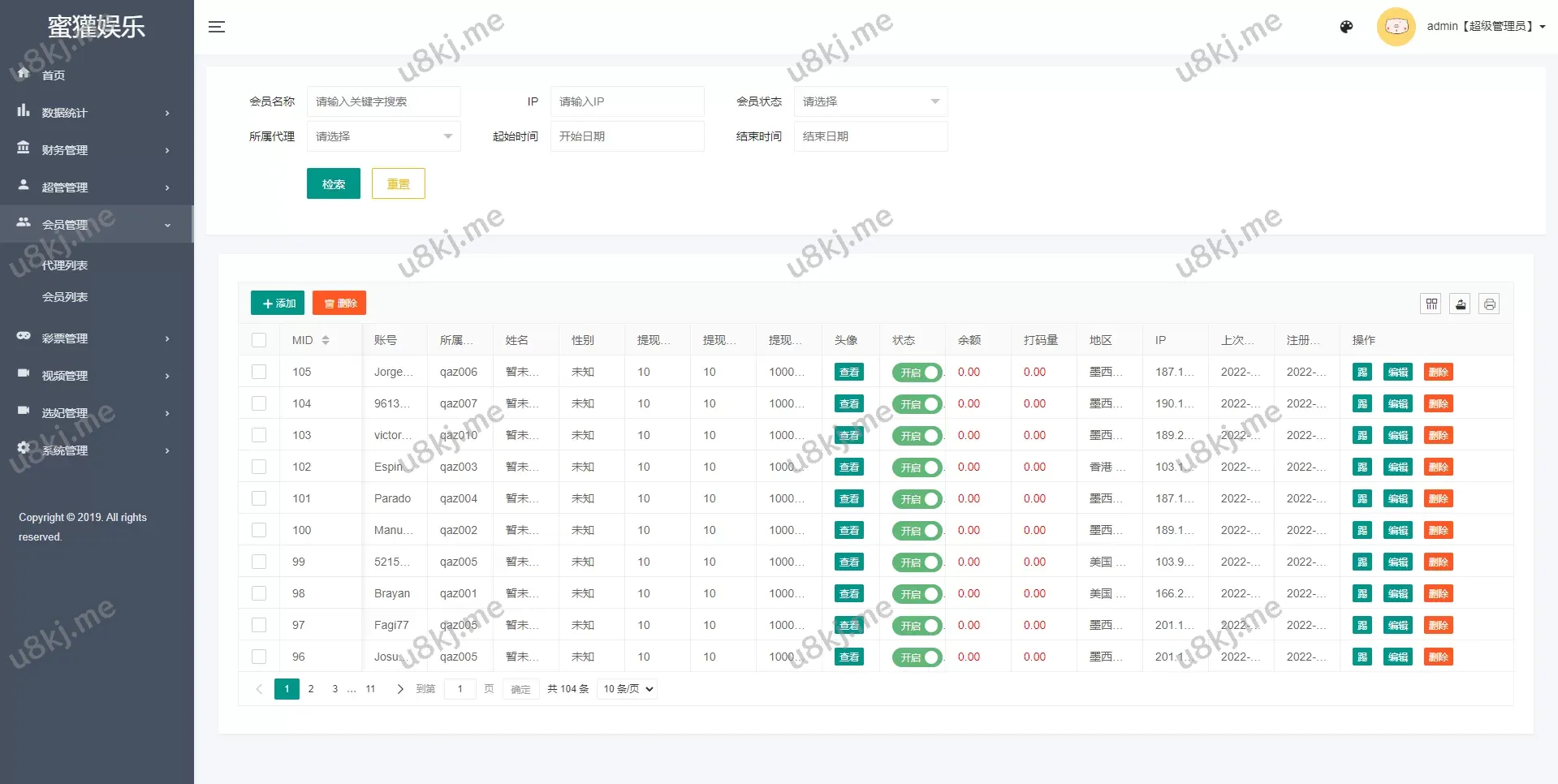
Task: Click the print table icon
Action: pos(1489,304)
